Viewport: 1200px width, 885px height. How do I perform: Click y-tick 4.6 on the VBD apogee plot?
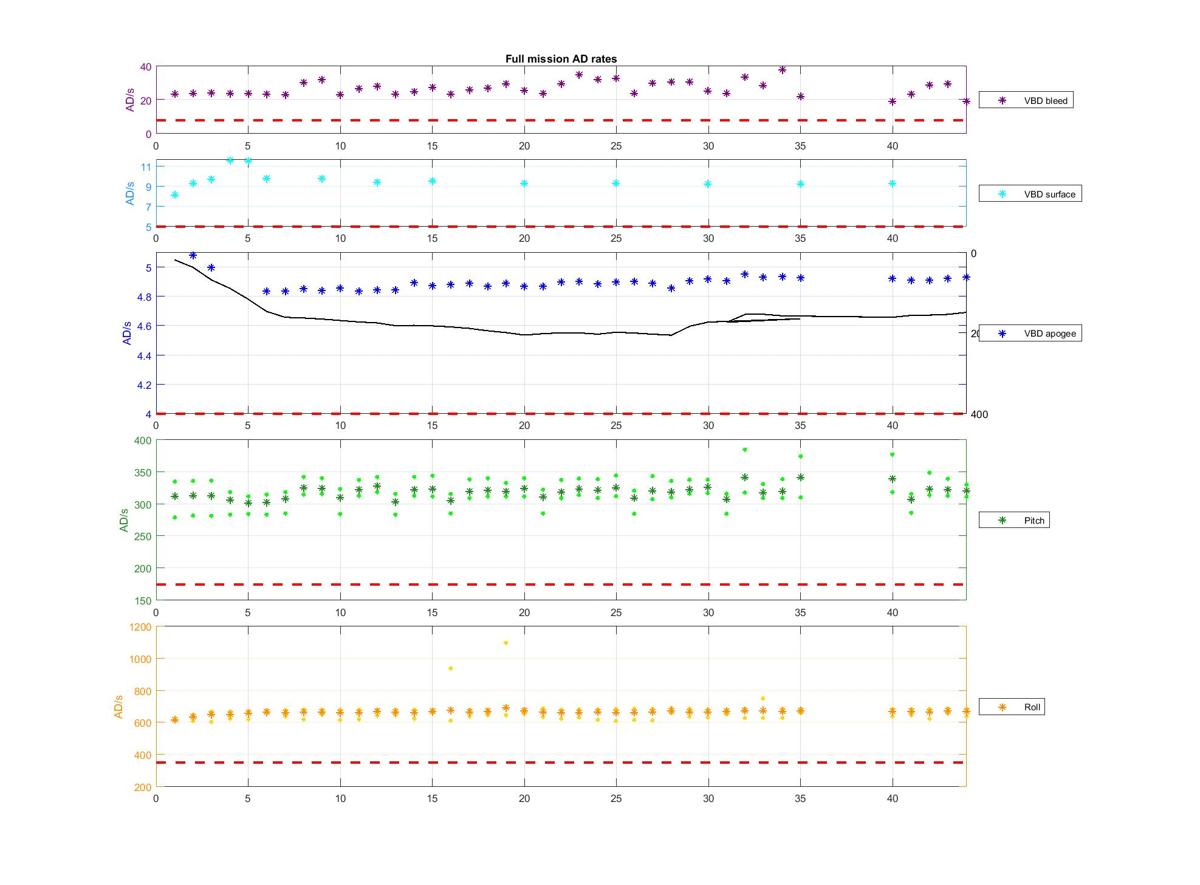point(145,326)
